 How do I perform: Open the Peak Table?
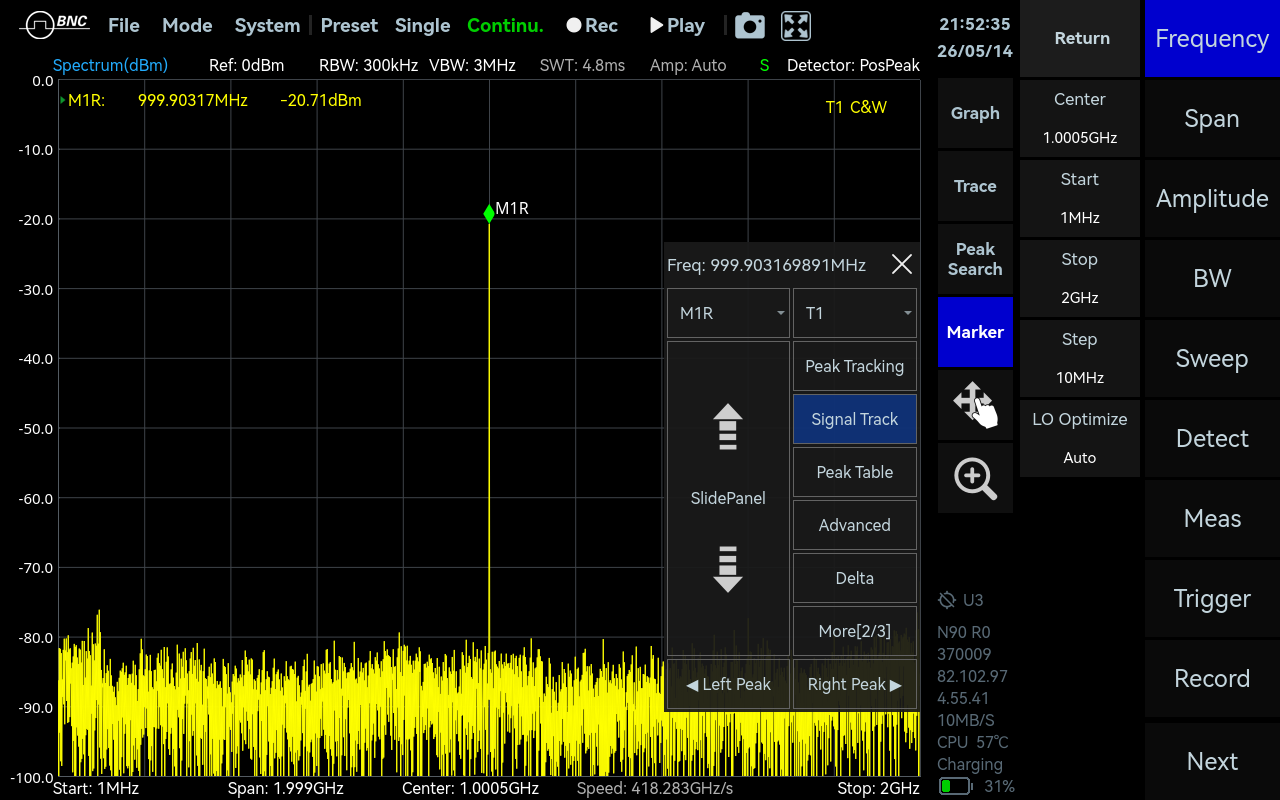click(x=855, y=472)
